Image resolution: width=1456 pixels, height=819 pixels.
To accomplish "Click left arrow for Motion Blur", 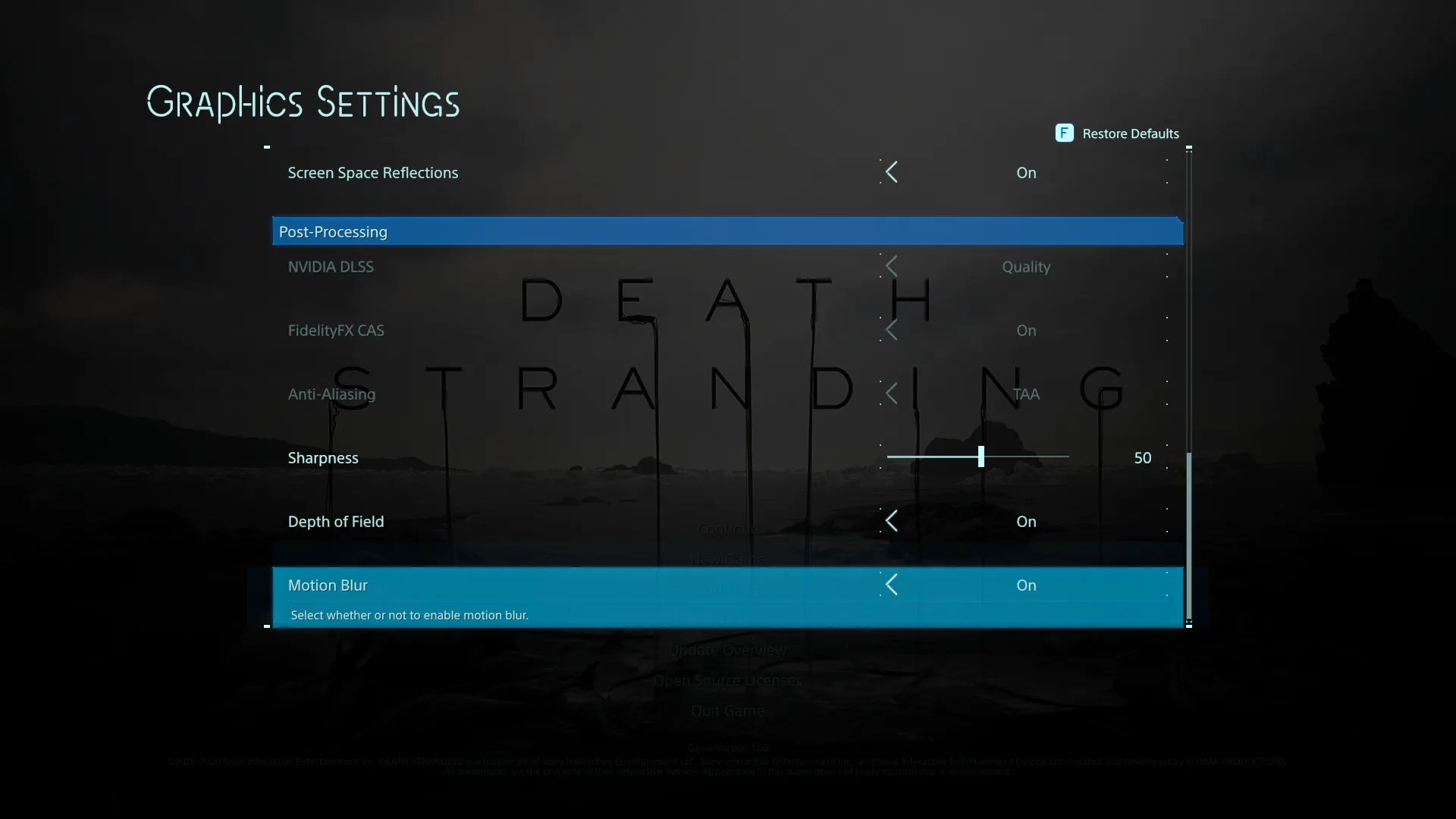I will pos(892,585).
